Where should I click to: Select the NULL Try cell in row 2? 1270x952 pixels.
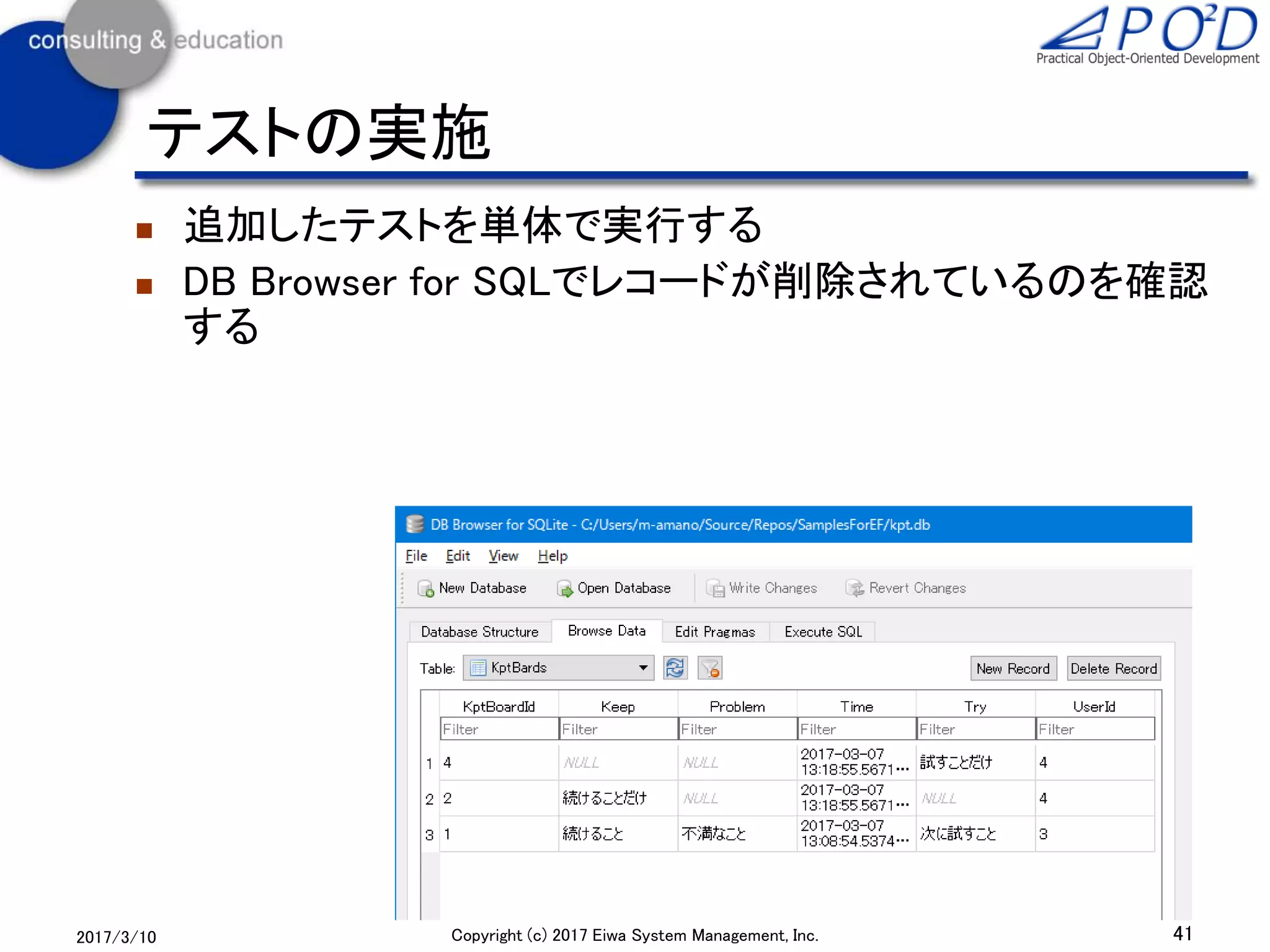[976, 798]
